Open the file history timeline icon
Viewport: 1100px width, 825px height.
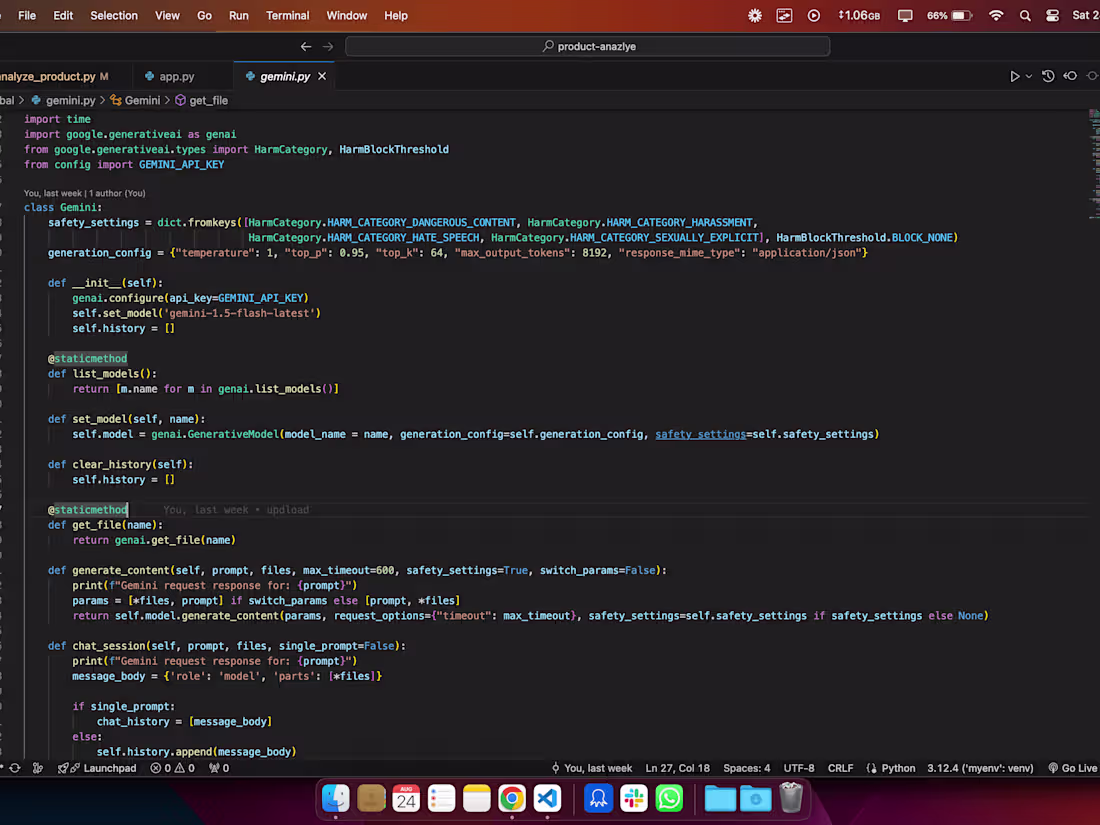tap(1048, 76)
